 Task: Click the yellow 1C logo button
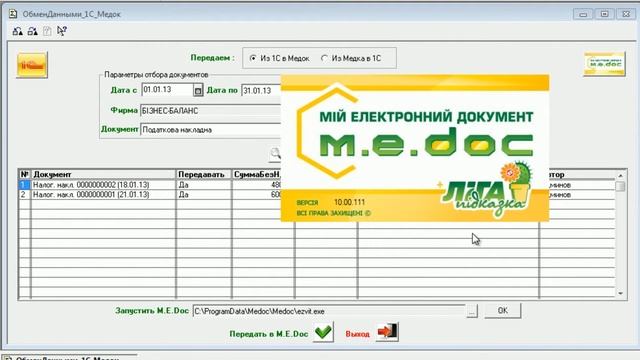click(32, 65)
